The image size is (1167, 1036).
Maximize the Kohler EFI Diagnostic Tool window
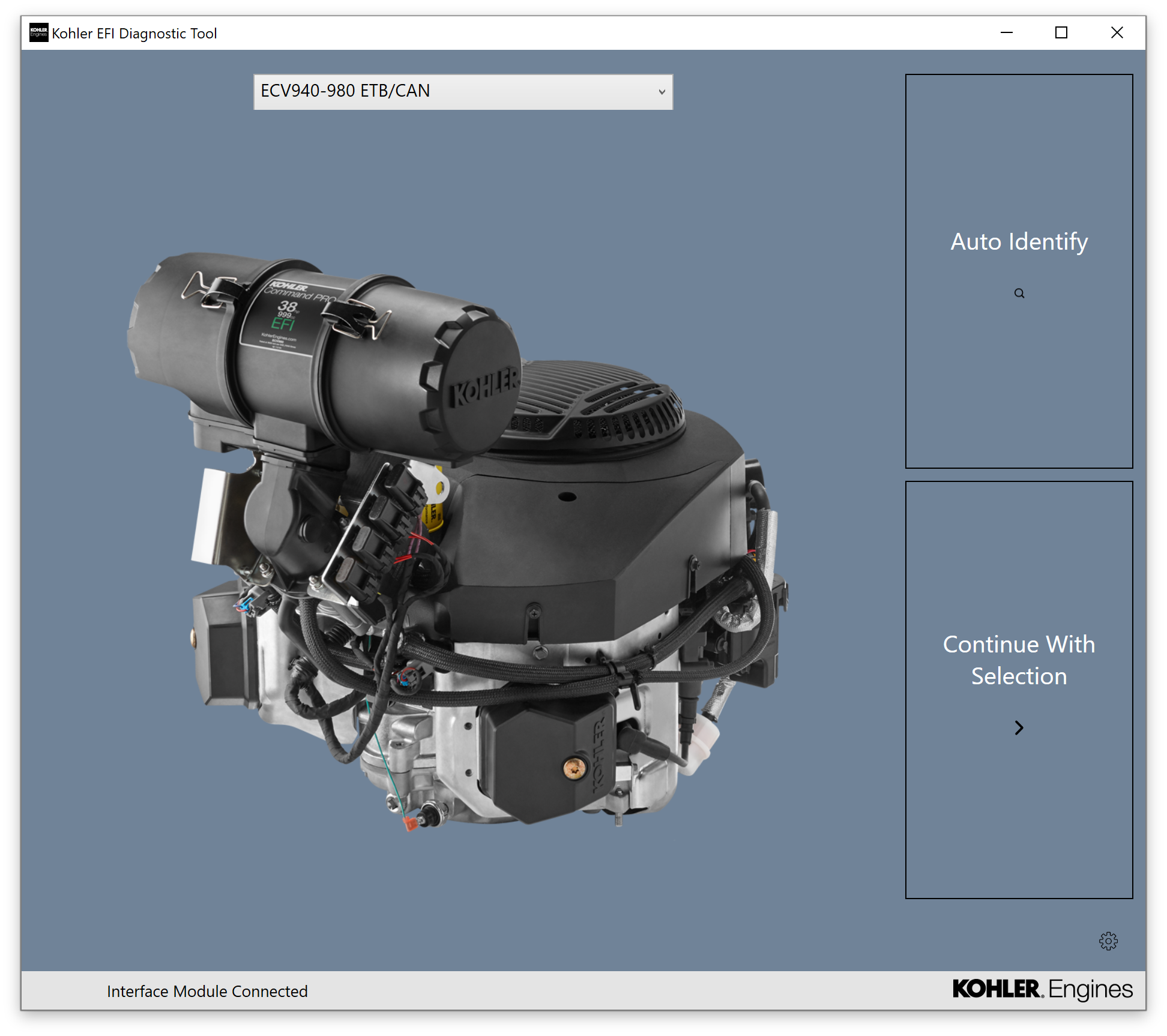coord(1061,32)
